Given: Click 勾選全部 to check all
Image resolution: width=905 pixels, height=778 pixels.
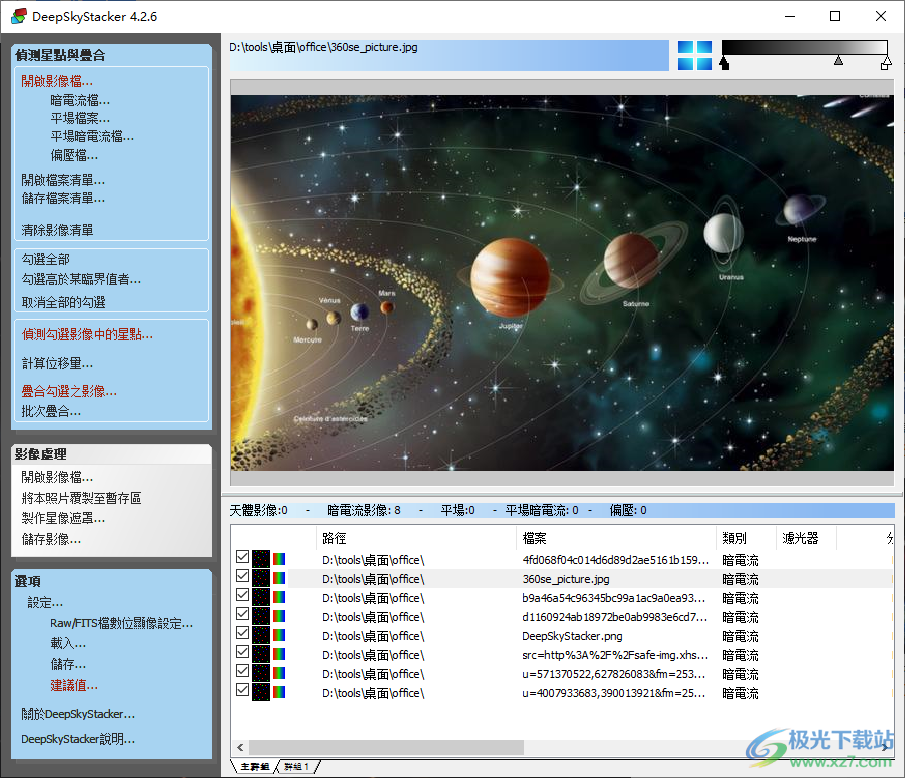Looking at the screenshot, I should (x=46, y=259).
